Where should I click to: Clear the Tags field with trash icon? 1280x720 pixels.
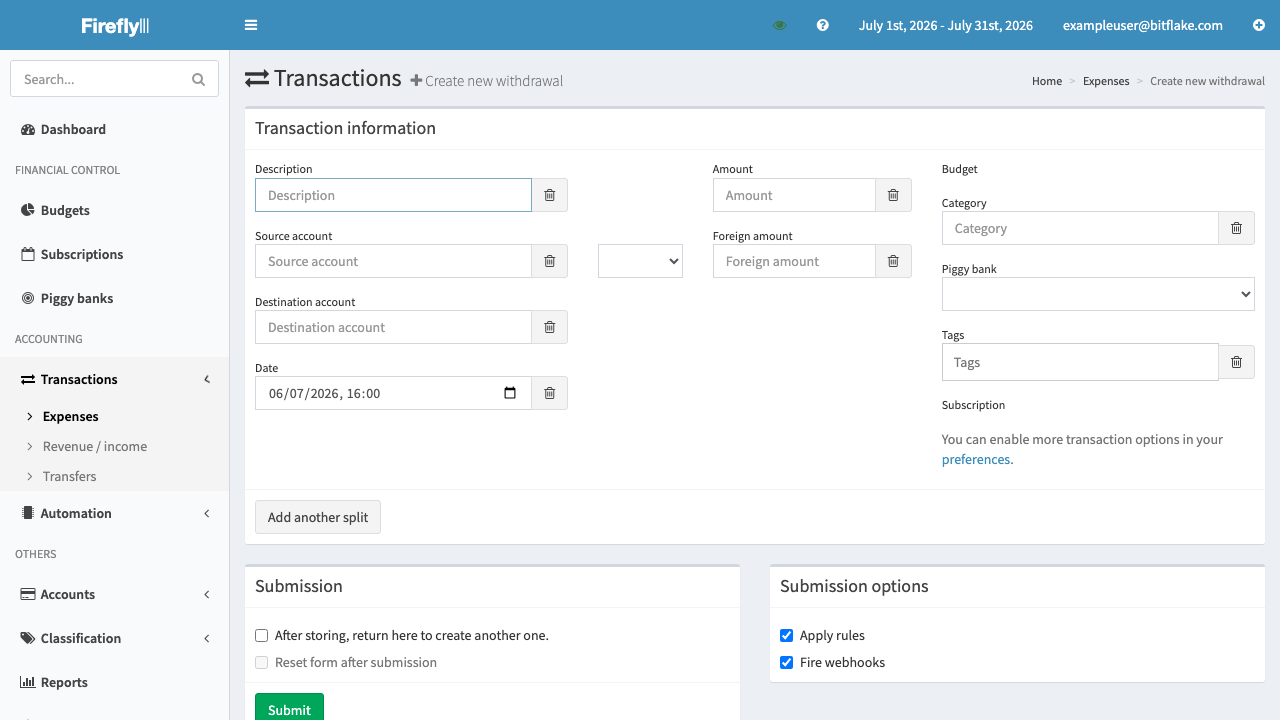pos(1236,362)
